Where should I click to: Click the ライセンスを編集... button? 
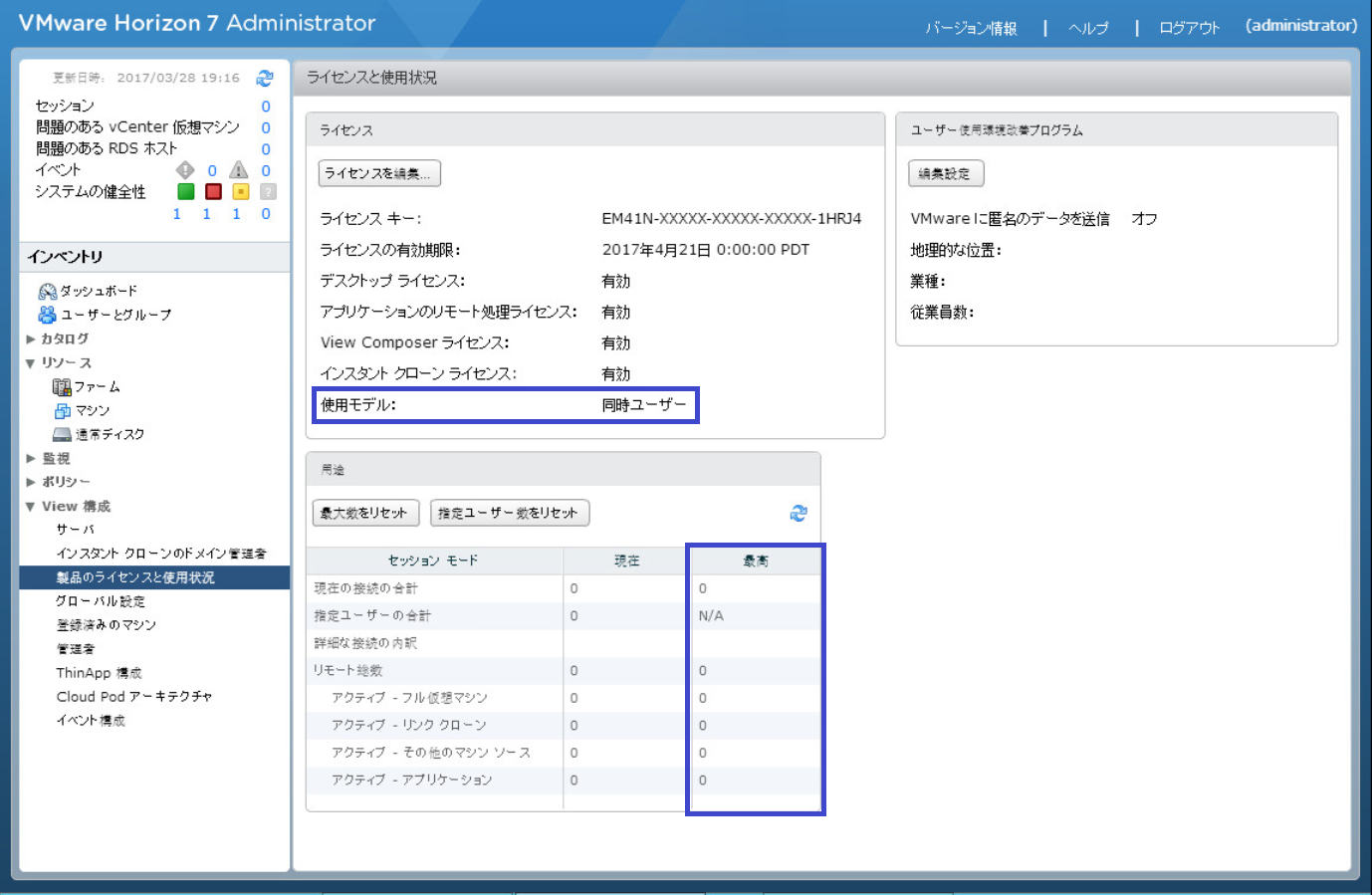[379, 173]
